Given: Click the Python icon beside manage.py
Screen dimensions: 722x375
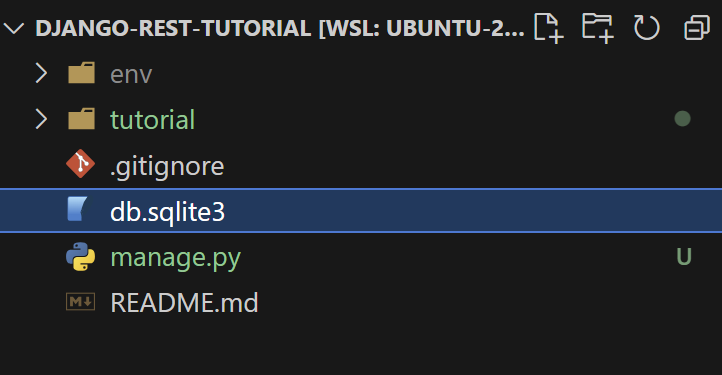Looking at the screenshot, I should coord(81,256).
